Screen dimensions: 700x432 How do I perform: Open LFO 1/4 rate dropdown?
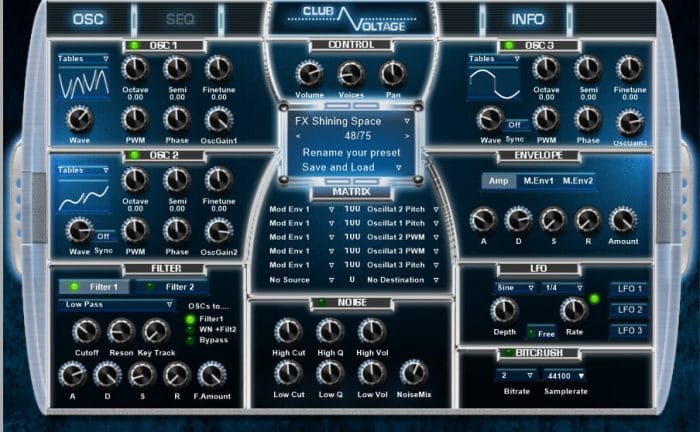coord(563,288)
